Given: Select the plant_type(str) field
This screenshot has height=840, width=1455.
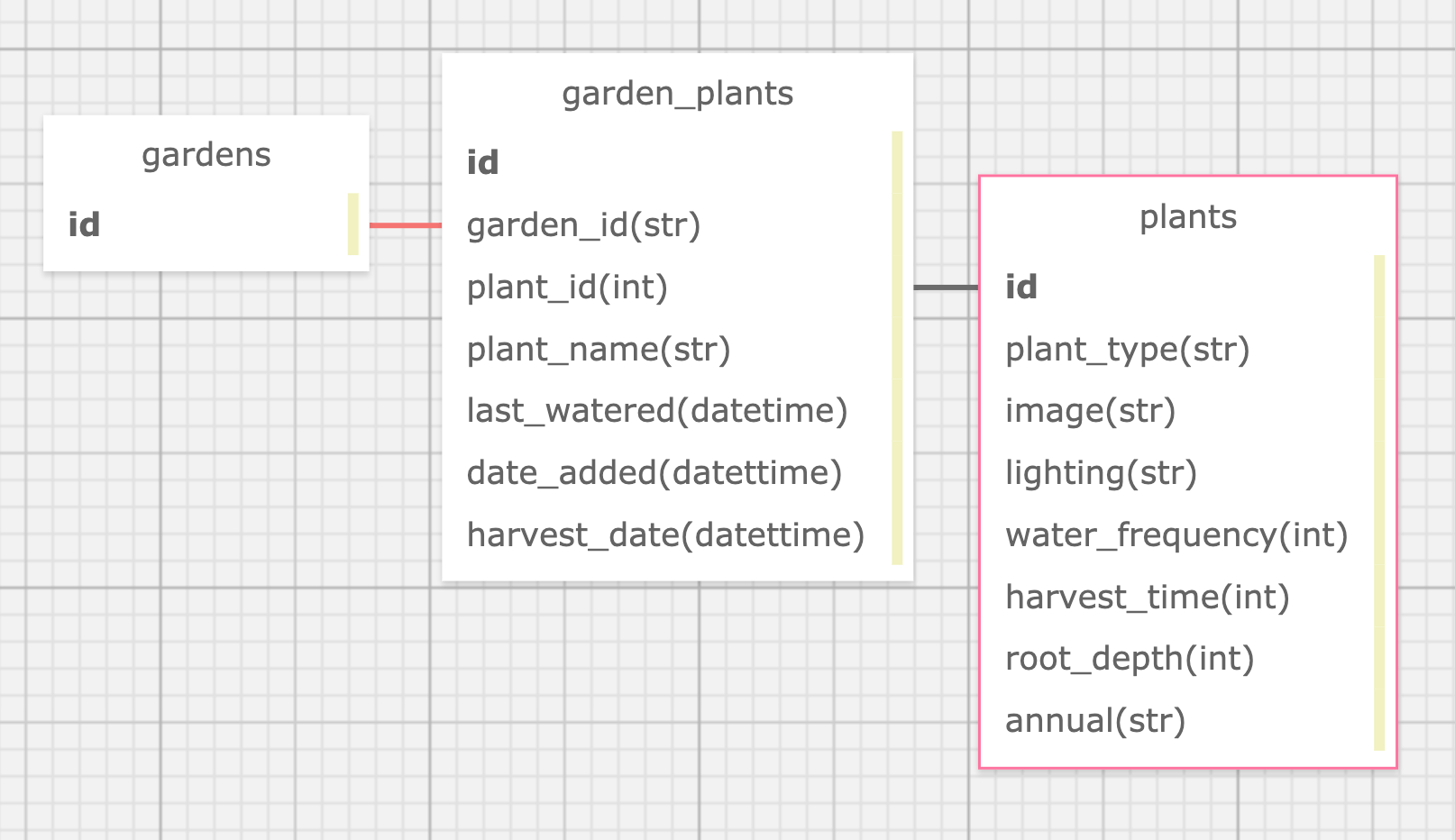Looking at the screenshot, I should pos(1127,349).
